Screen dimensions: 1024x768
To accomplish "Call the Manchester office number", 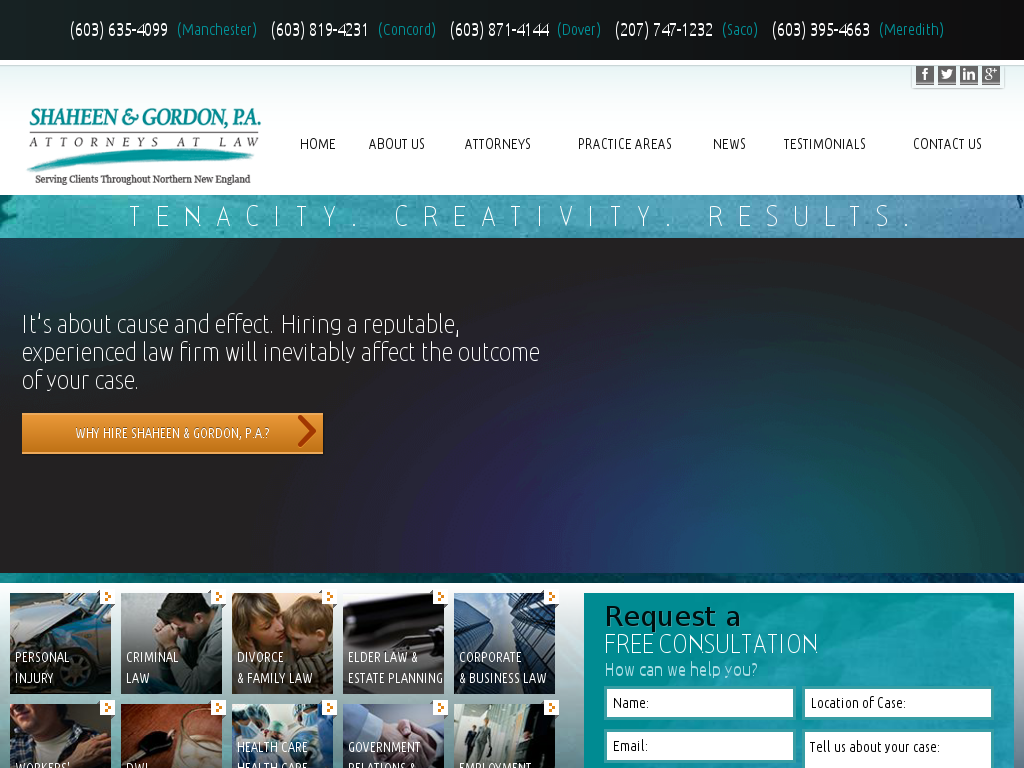I will pyautogui.click(x=119, y=30).
